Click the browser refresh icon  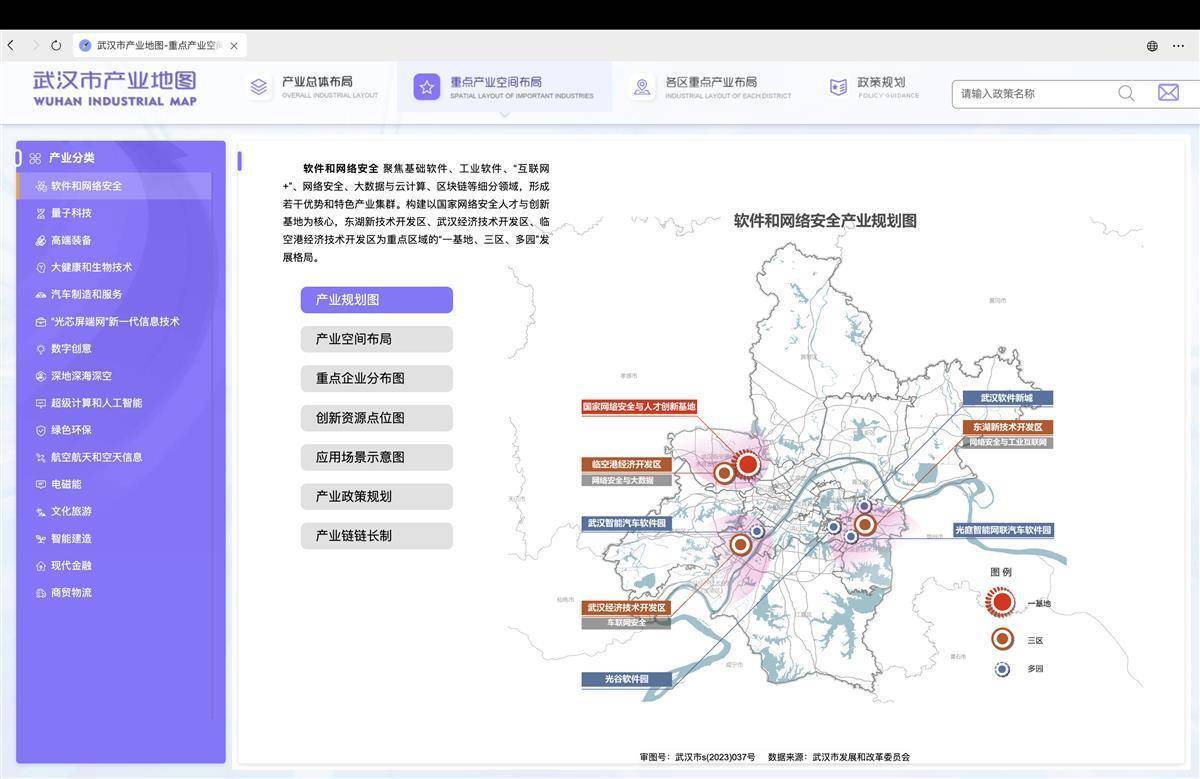(x=56, y=45)
